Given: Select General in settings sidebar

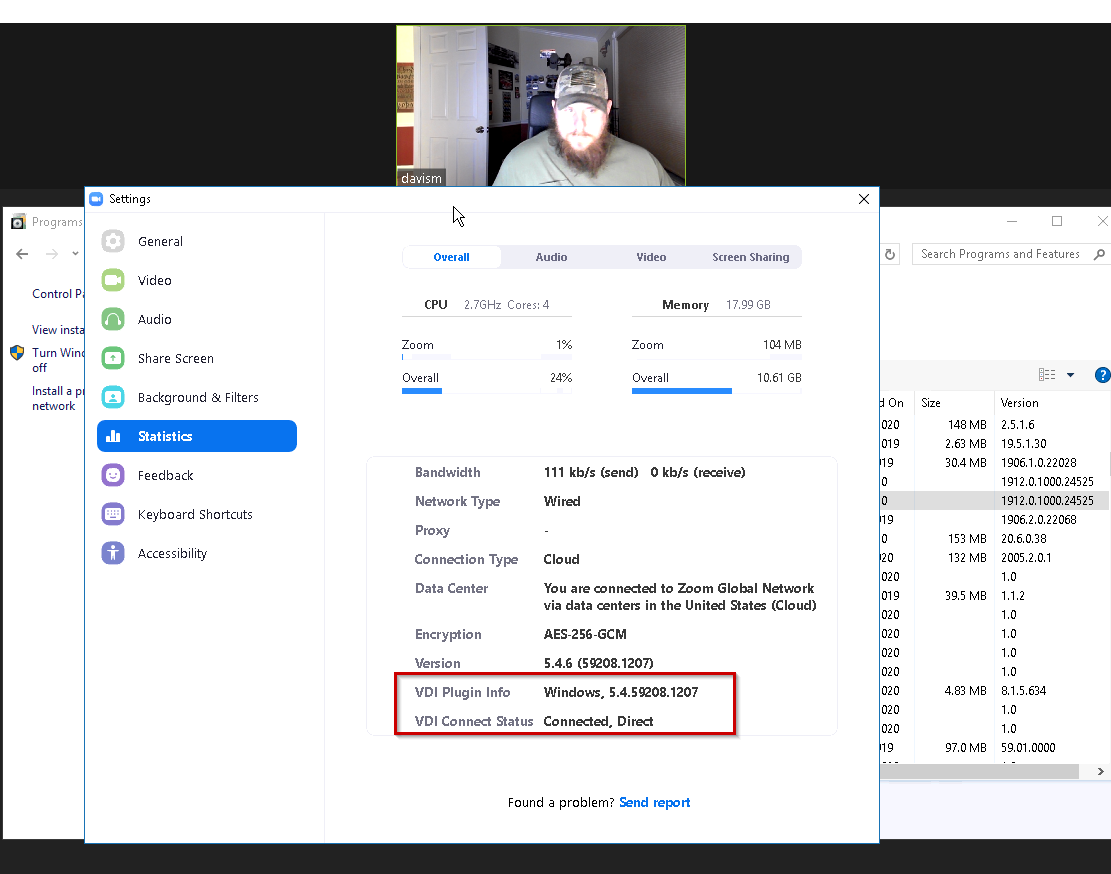Looking at the screenshot, I should pyautogui.click(x=160, y=242).
